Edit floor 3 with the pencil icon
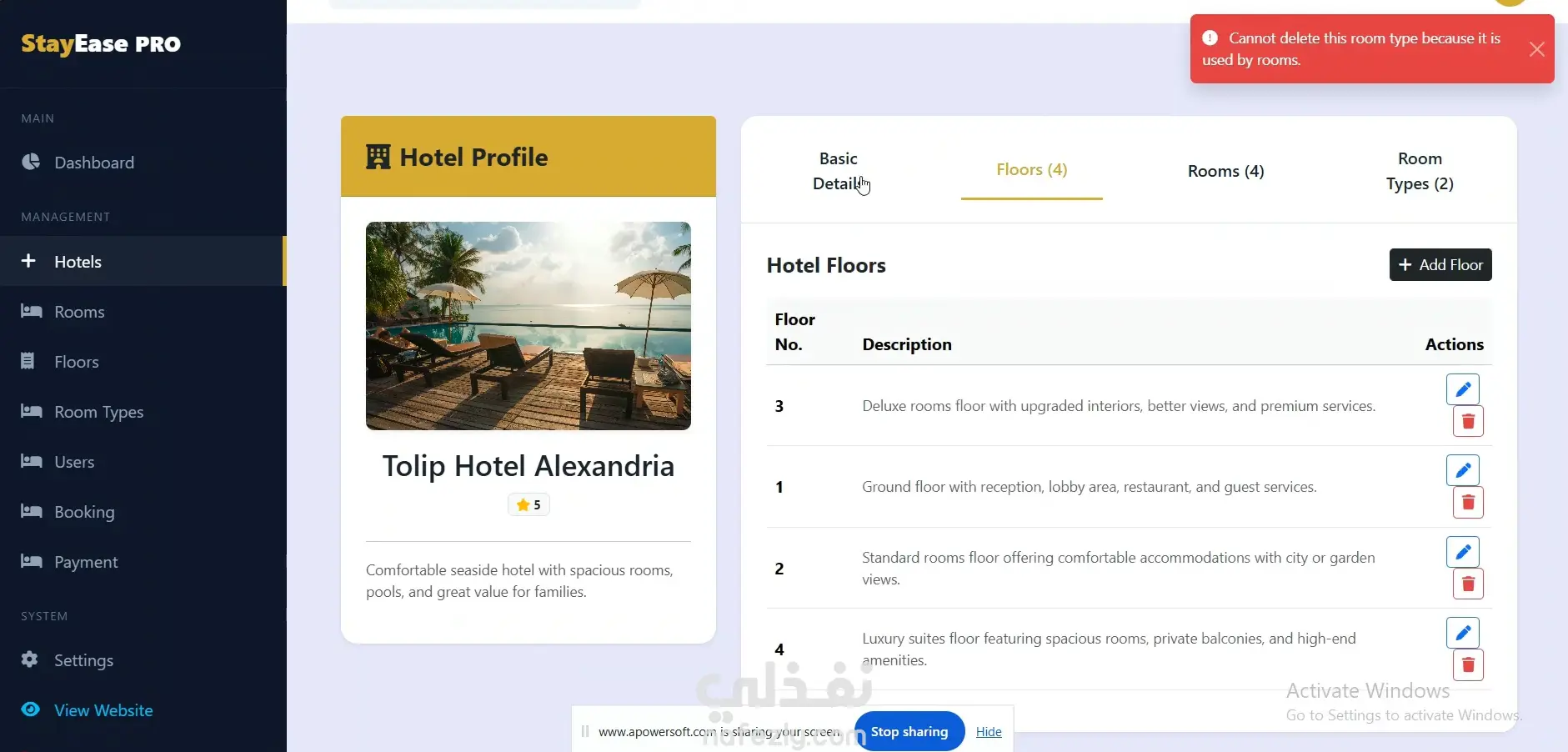 tap(1463, 389)
